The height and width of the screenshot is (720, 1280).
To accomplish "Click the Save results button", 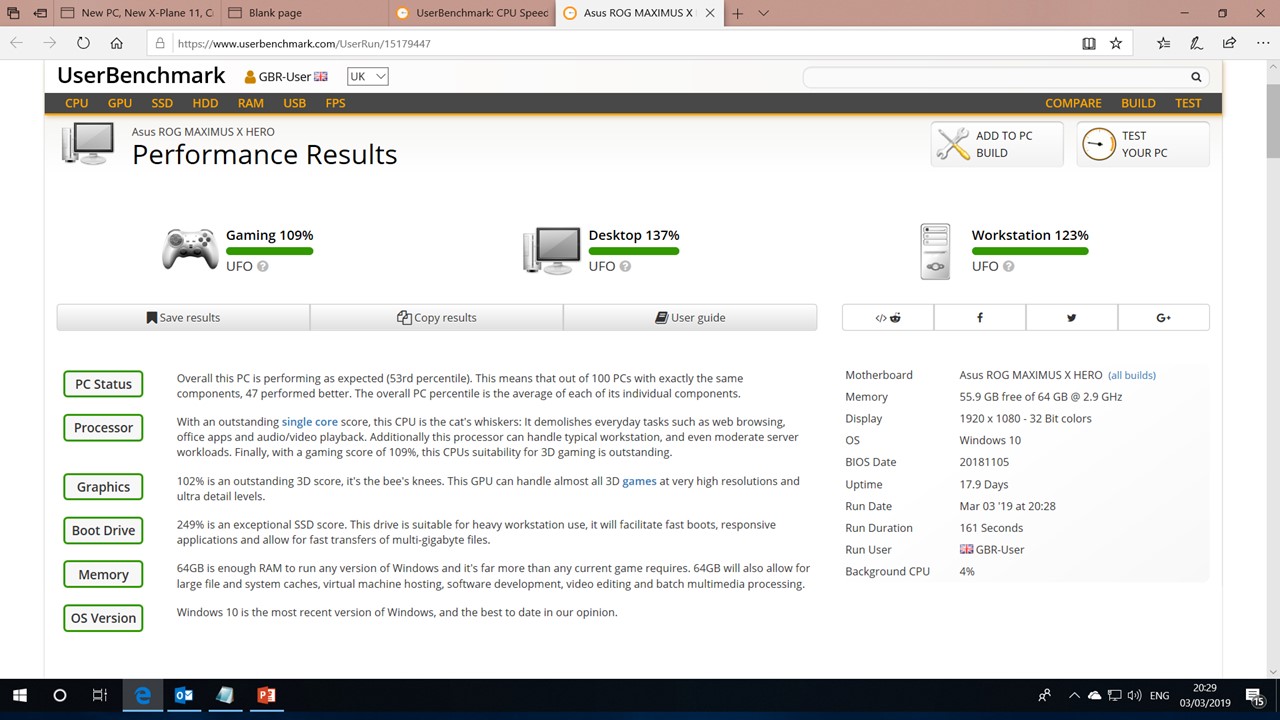I will pyautogui.click(x=183, y=317).
